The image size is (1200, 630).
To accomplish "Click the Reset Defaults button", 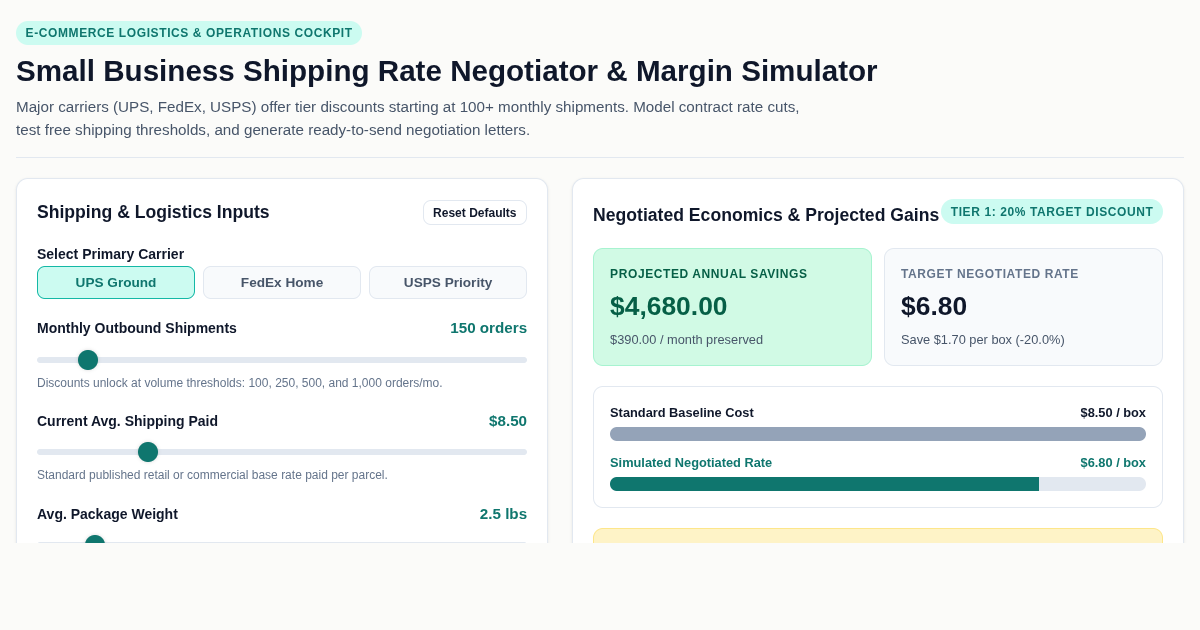I will coord(475,213).
